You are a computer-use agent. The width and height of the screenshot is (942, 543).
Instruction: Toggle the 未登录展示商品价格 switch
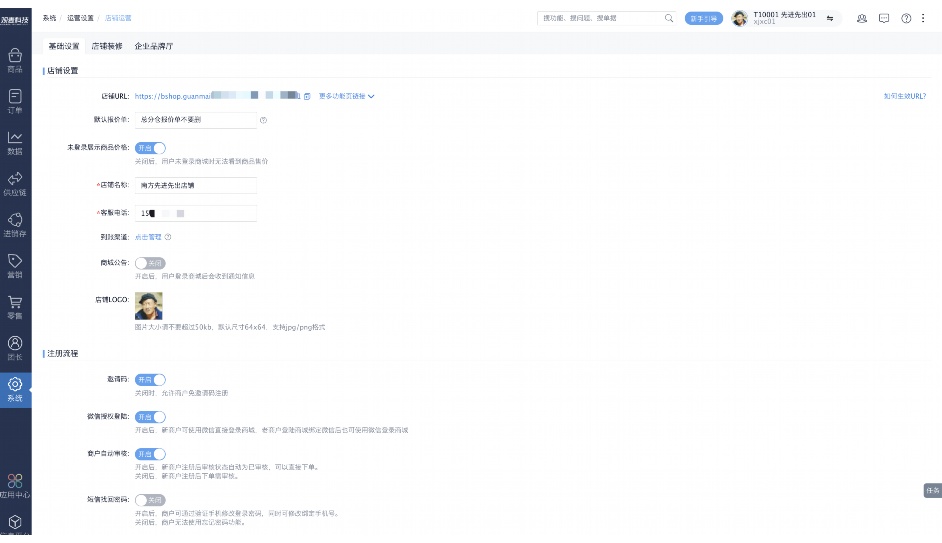pyautogui.click(x=150, y=148)
